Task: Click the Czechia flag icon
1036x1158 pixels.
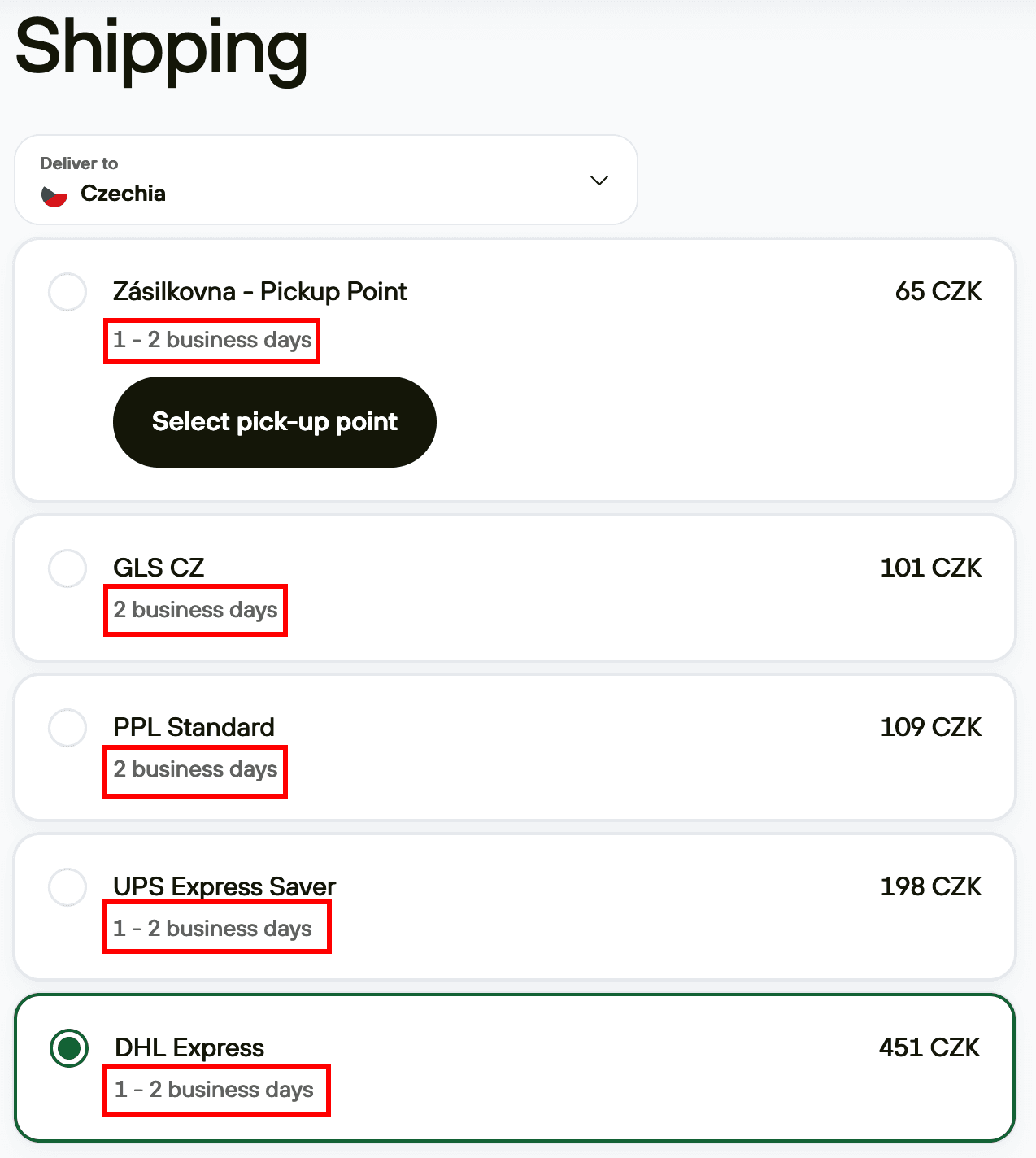Action: (54, 194)
